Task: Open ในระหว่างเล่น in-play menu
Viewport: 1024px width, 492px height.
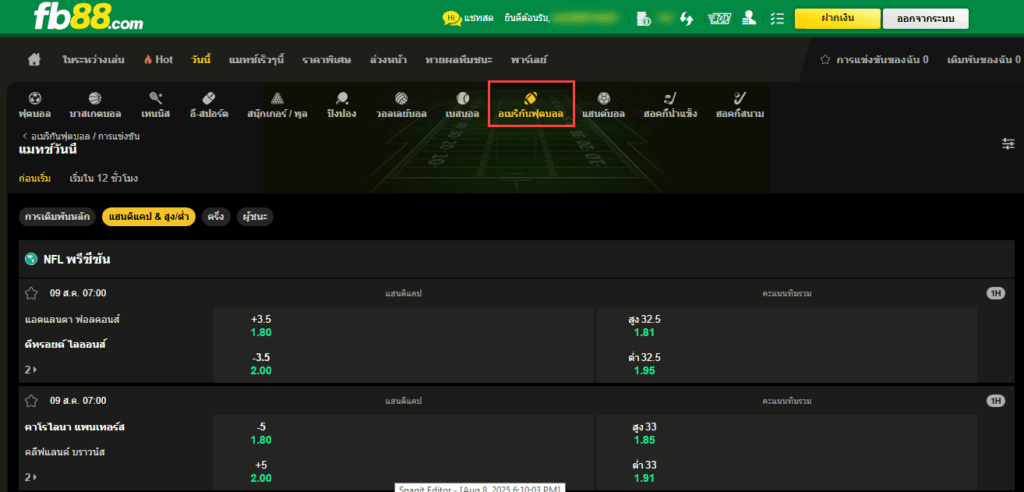Action: (93, 59)
